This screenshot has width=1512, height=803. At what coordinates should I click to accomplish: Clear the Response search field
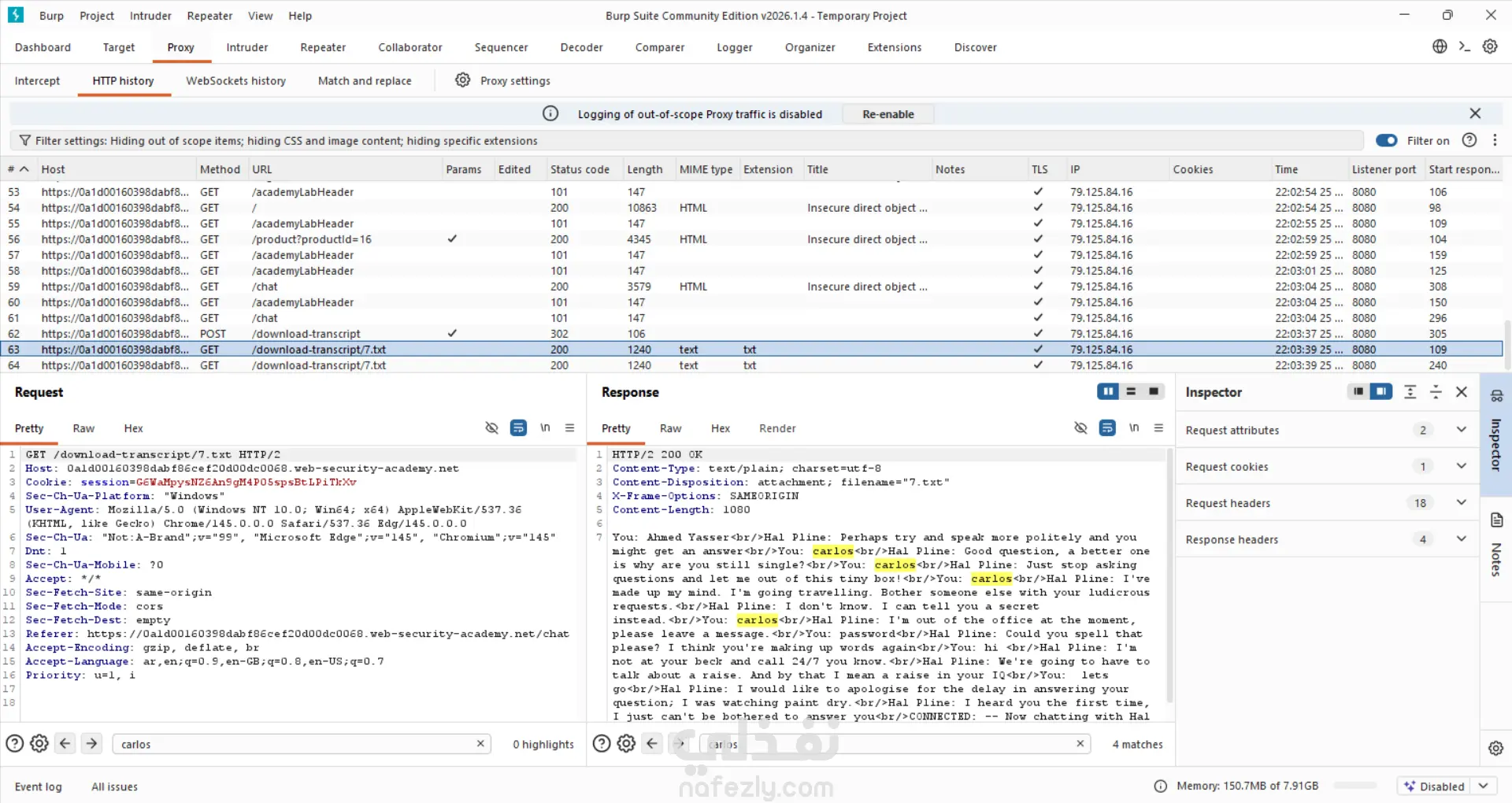click(1080, 743)
